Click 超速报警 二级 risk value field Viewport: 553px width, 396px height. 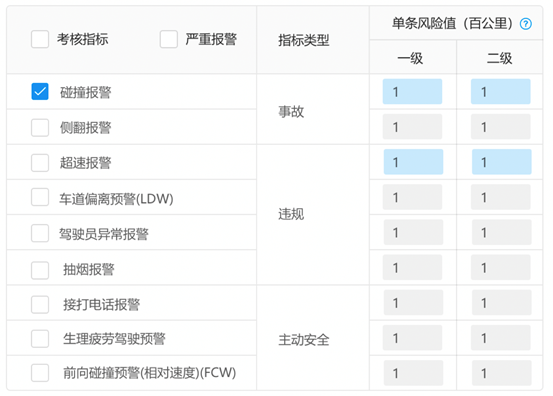[x=502, y=162]
